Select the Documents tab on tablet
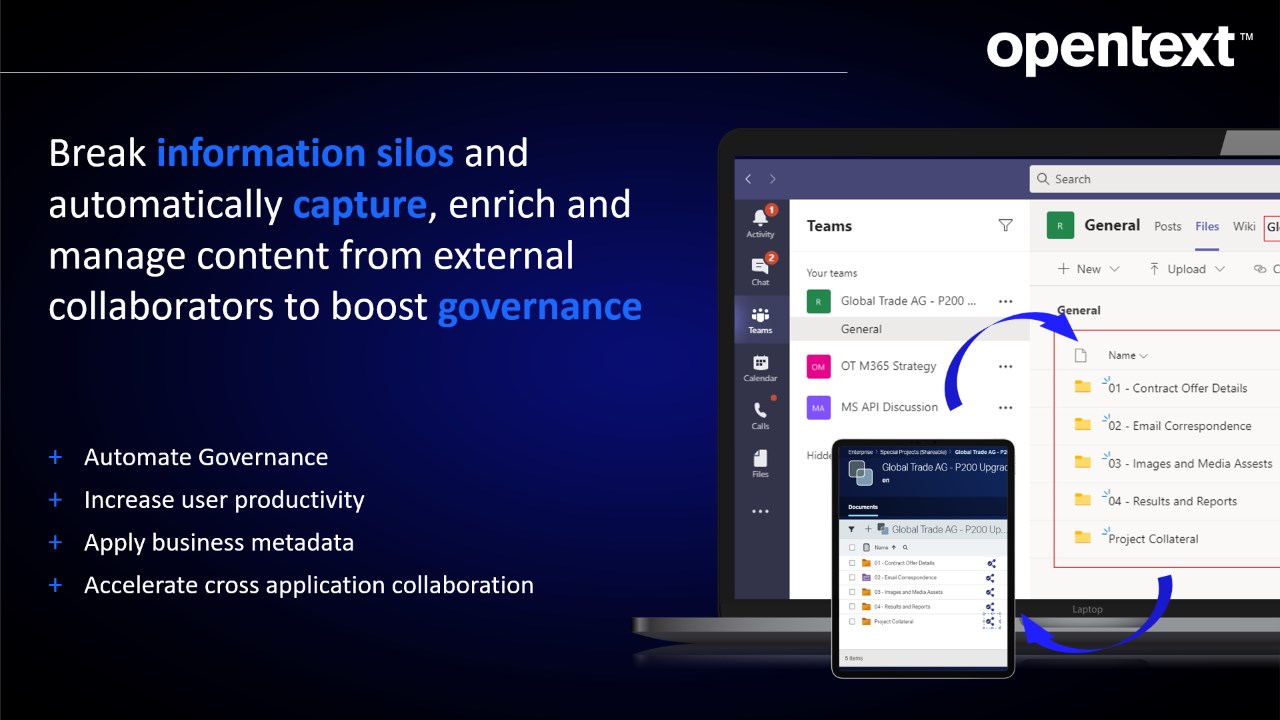Viewport: 1280px width, 720px height. click(863, 507)
